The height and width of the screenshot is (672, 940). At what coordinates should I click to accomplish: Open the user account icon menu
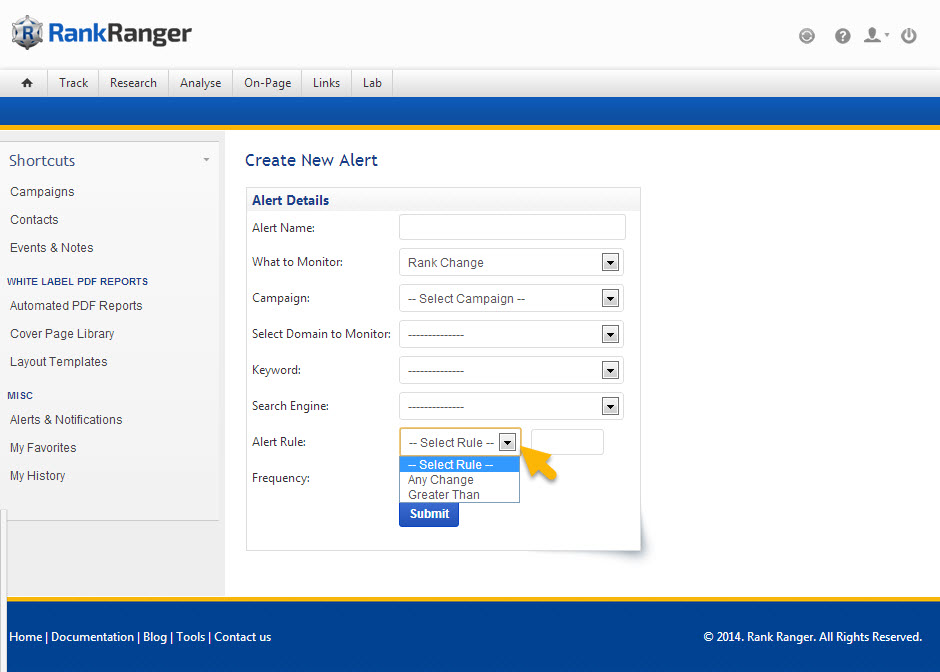tap(875, 36)
